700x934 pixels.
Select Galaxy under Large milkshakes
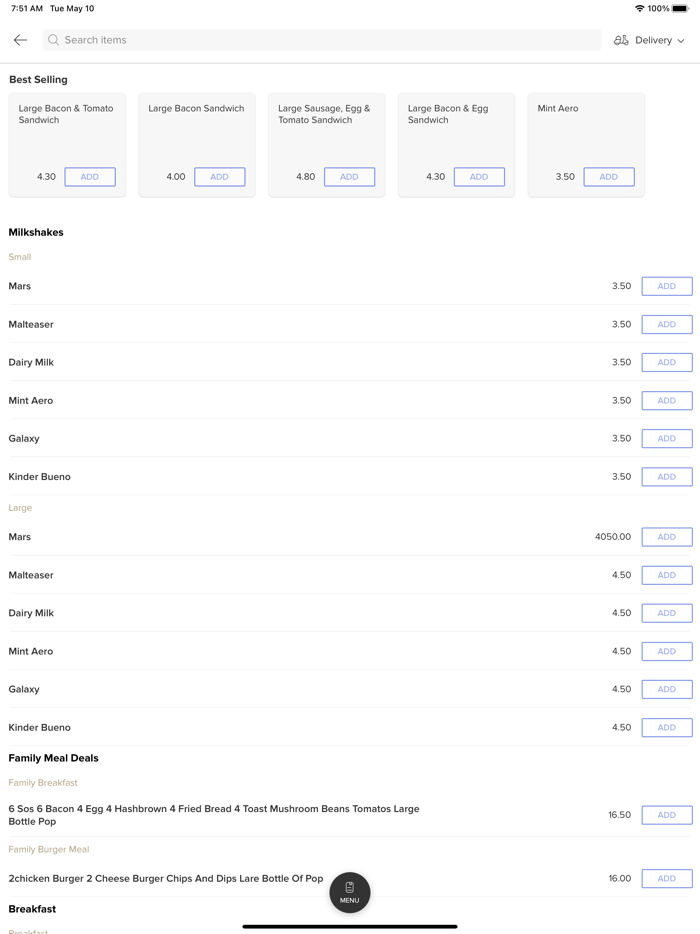point(24,689)
